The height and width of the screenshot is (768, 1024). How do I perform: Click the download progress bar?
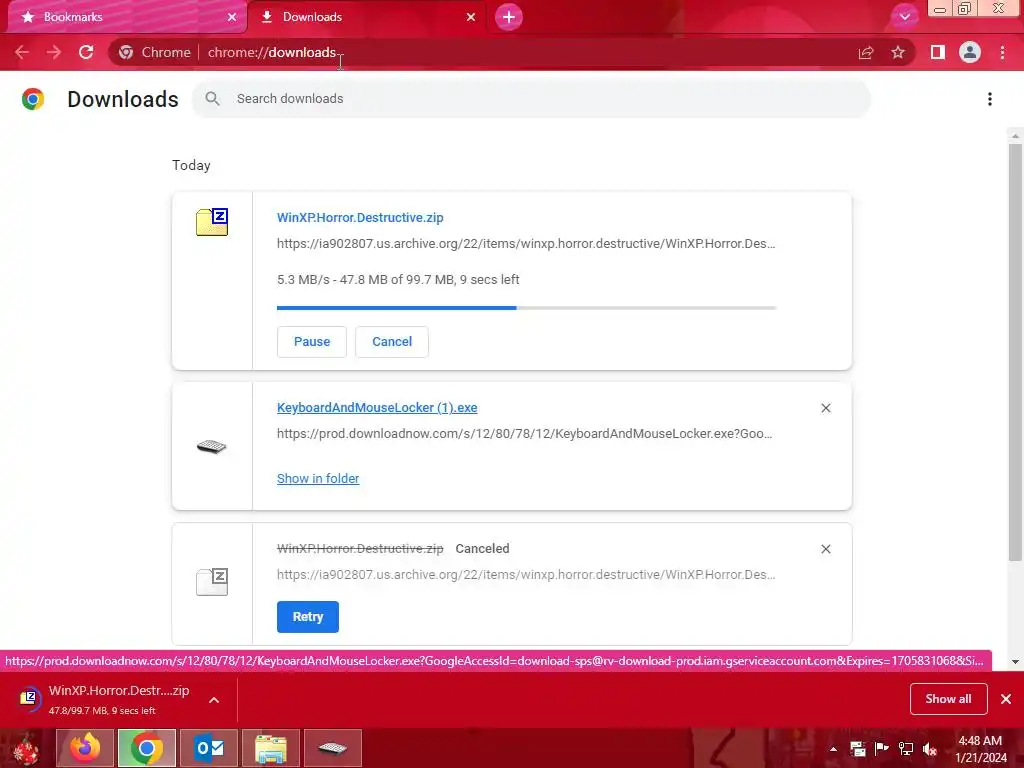pyautogui.click(x=526, y=308)
